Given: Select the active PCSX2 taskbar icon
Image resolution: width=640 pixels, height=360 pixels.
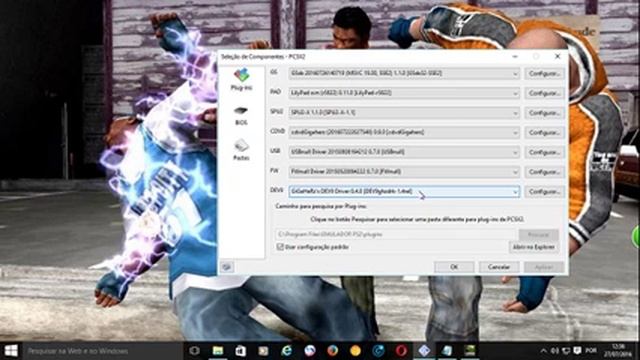Looking at the screenshot, I should coord(424,351).
